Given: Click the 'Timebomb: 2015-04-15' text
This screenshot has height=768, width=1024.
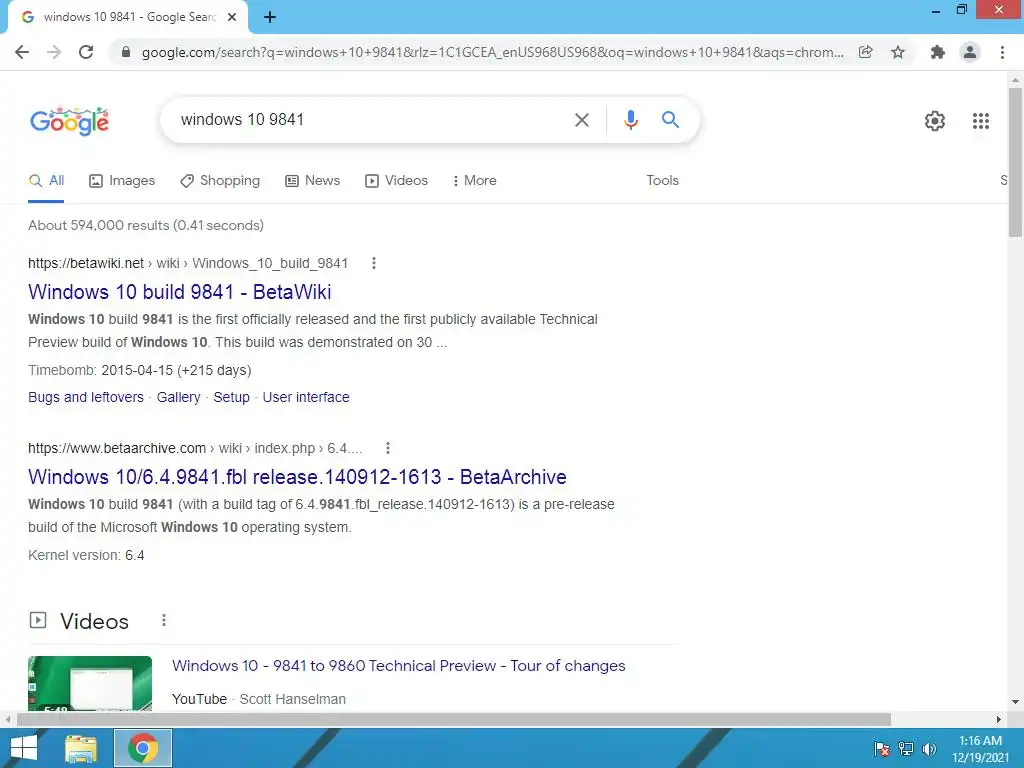Looking at the screenshot, I should [139, 370].
